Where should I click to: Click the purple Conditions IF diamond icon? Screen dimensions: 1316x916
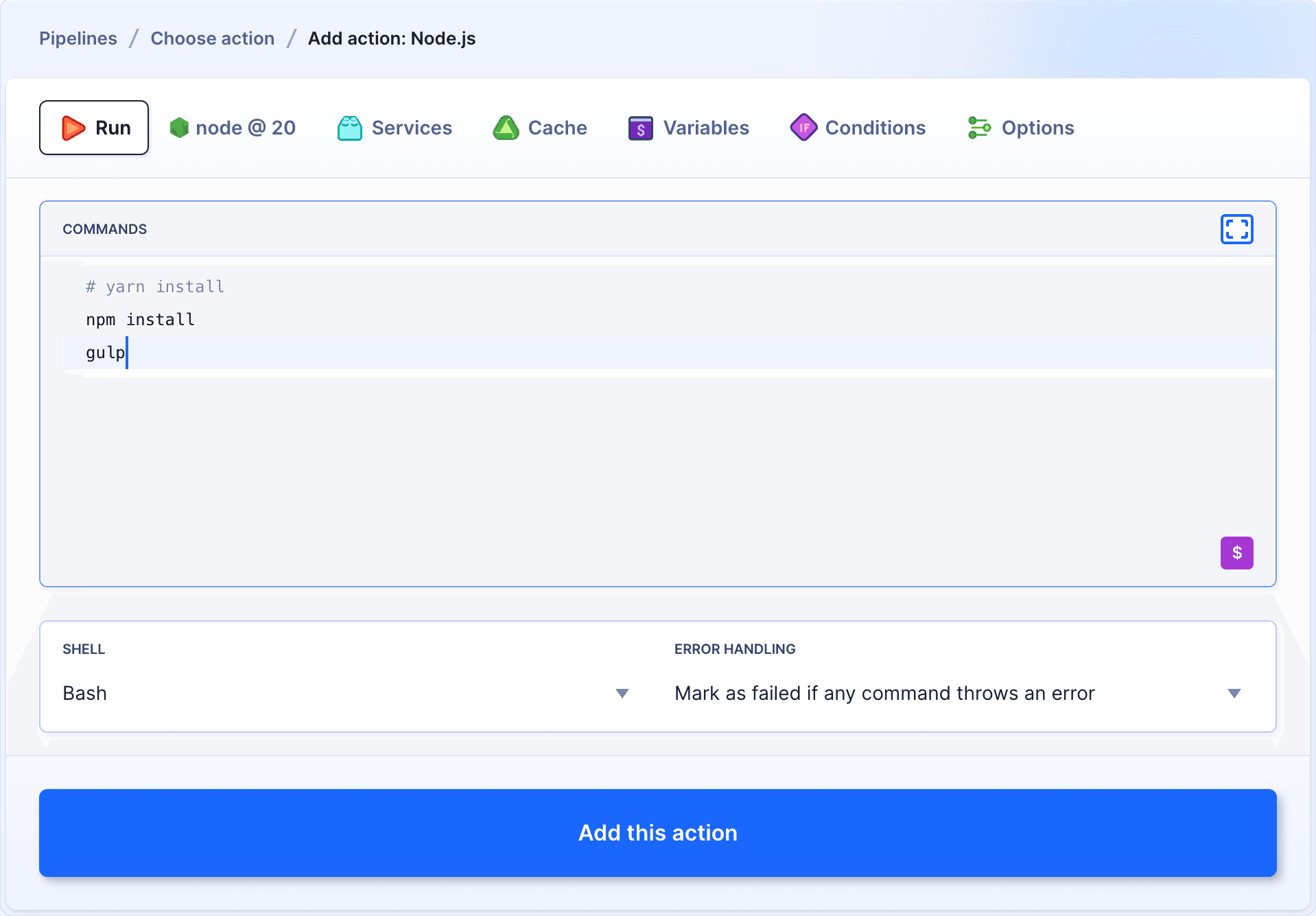coord(803,127)
